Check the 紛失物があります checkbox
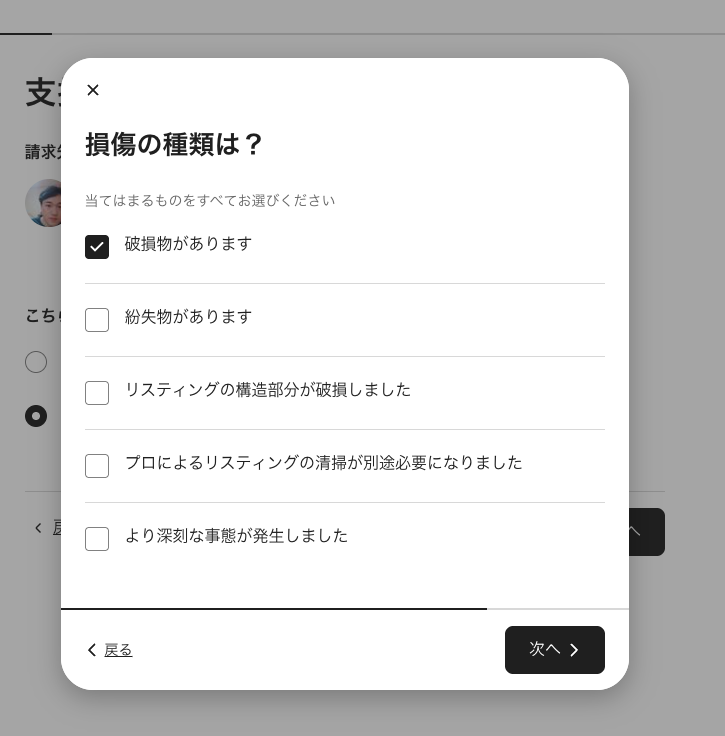 pos(97,320)
